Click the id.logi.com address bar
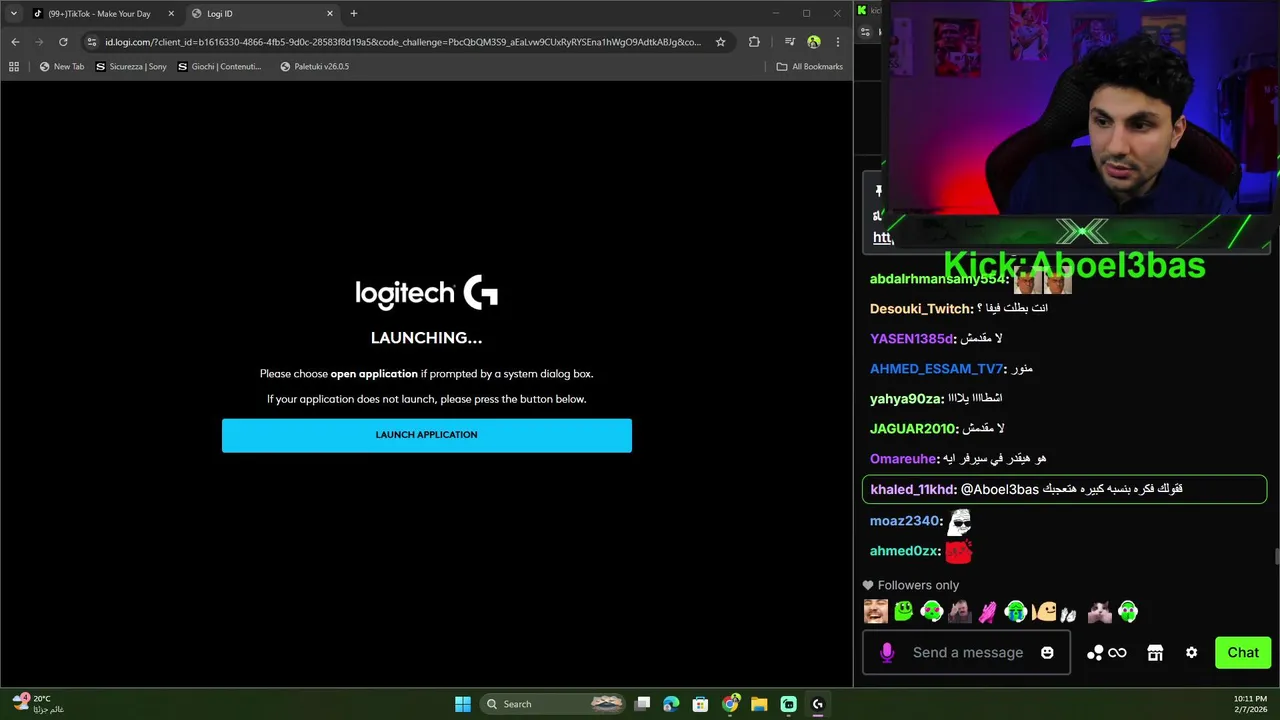Image resolution: width=1280 pixels, height=720 pixels. [403, 42]
